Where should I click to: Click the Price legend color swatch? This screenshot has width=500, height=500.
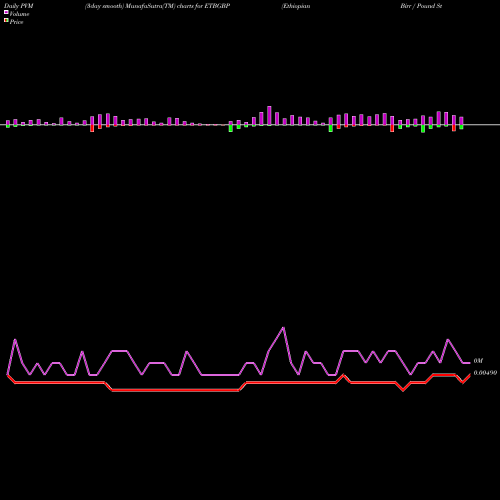click(6, 21)
